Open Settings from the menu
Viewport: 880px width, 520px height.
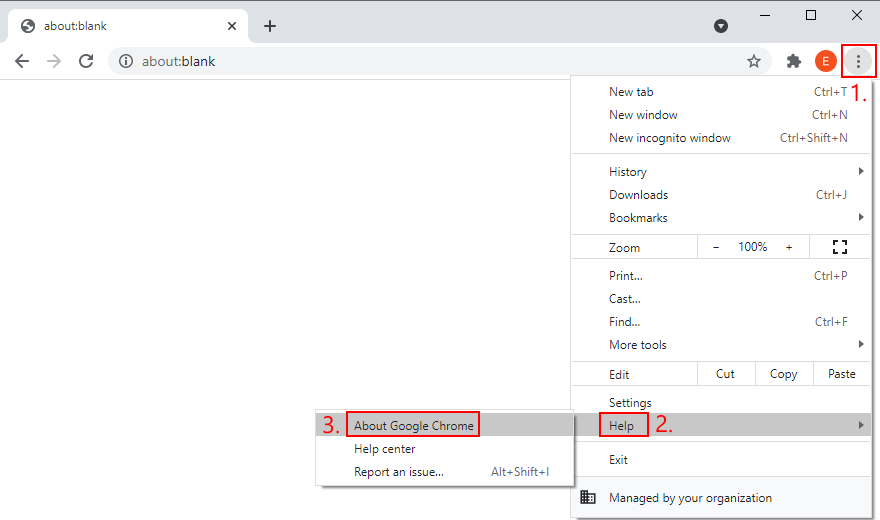point(630,403)
